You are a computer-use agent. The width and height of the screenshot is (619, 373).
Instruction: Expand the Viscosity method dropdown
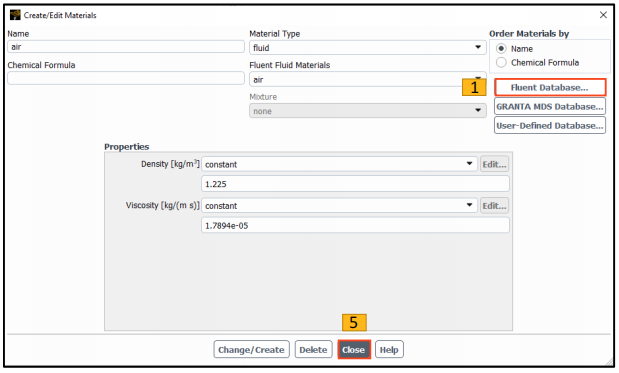click(x=339, y=205)
